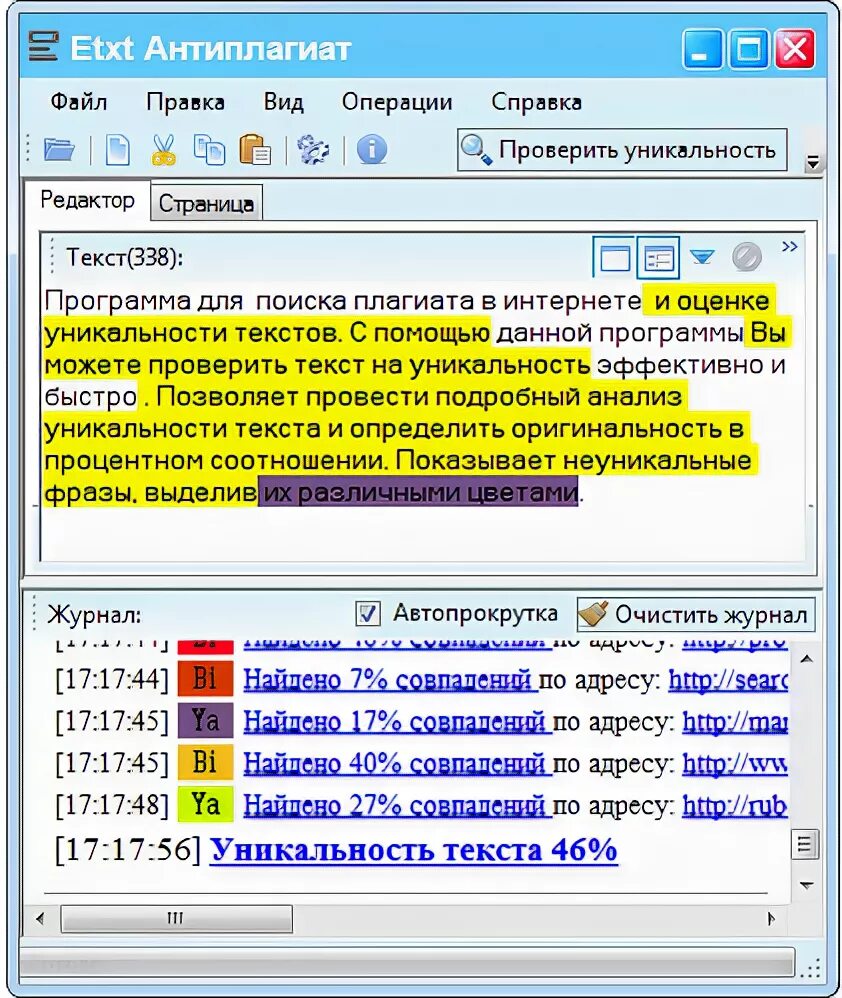842x998 pixels.
Task: Click the purple Ya badge at 17:17:45
Action: pyautogui.click(x=205, y=720)
